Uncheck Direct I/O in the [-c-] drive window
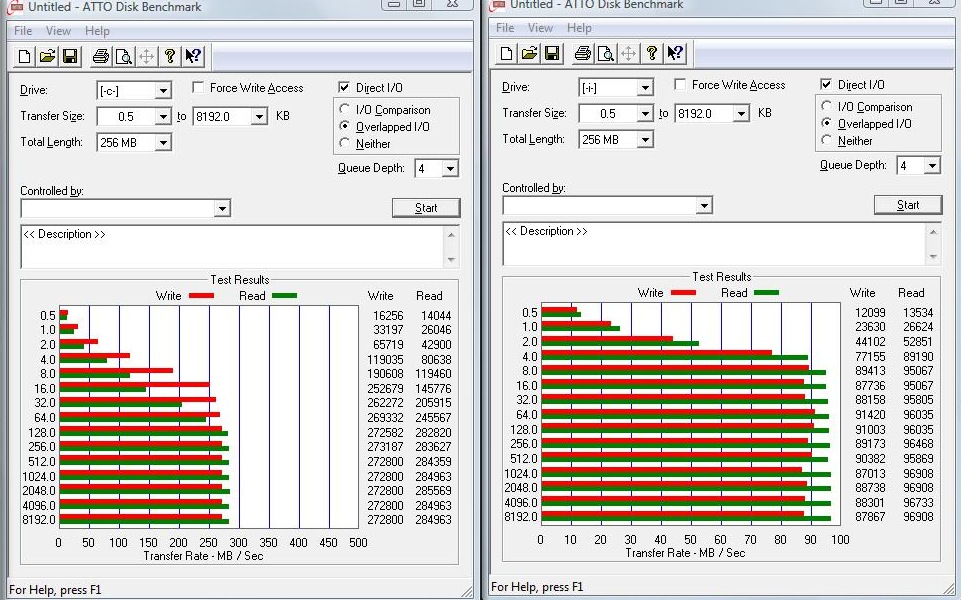 coord(344,88)
